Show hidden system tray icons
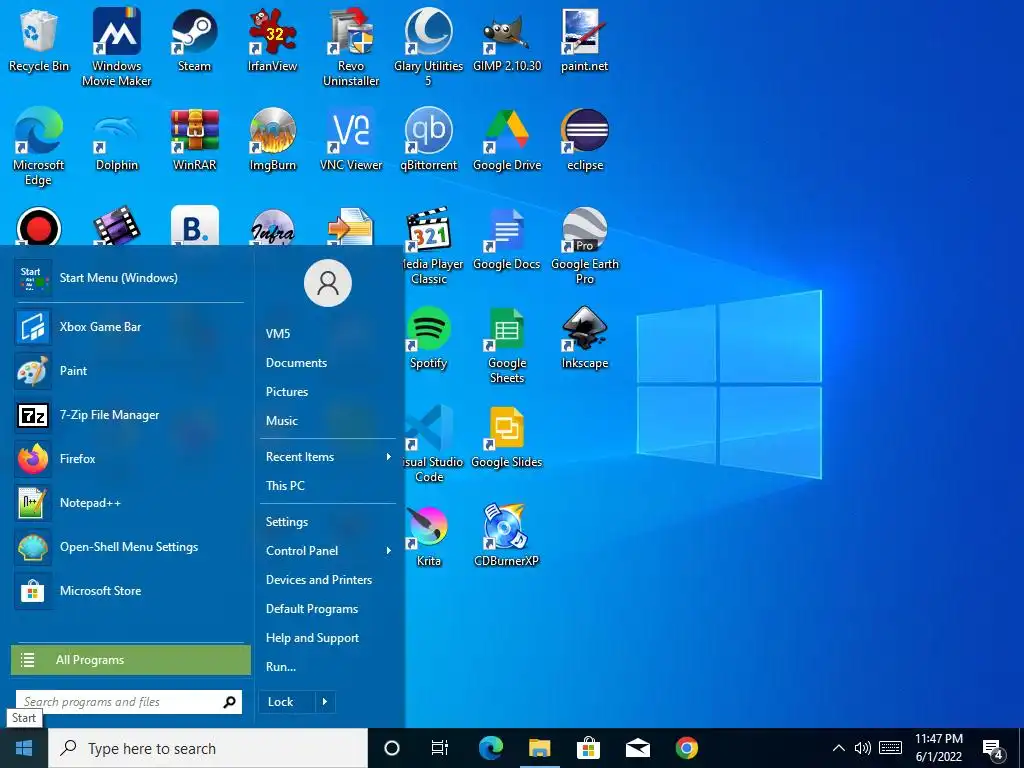Image resolution: width=1024 pixels, height=768 pixels. pos(839,748)
